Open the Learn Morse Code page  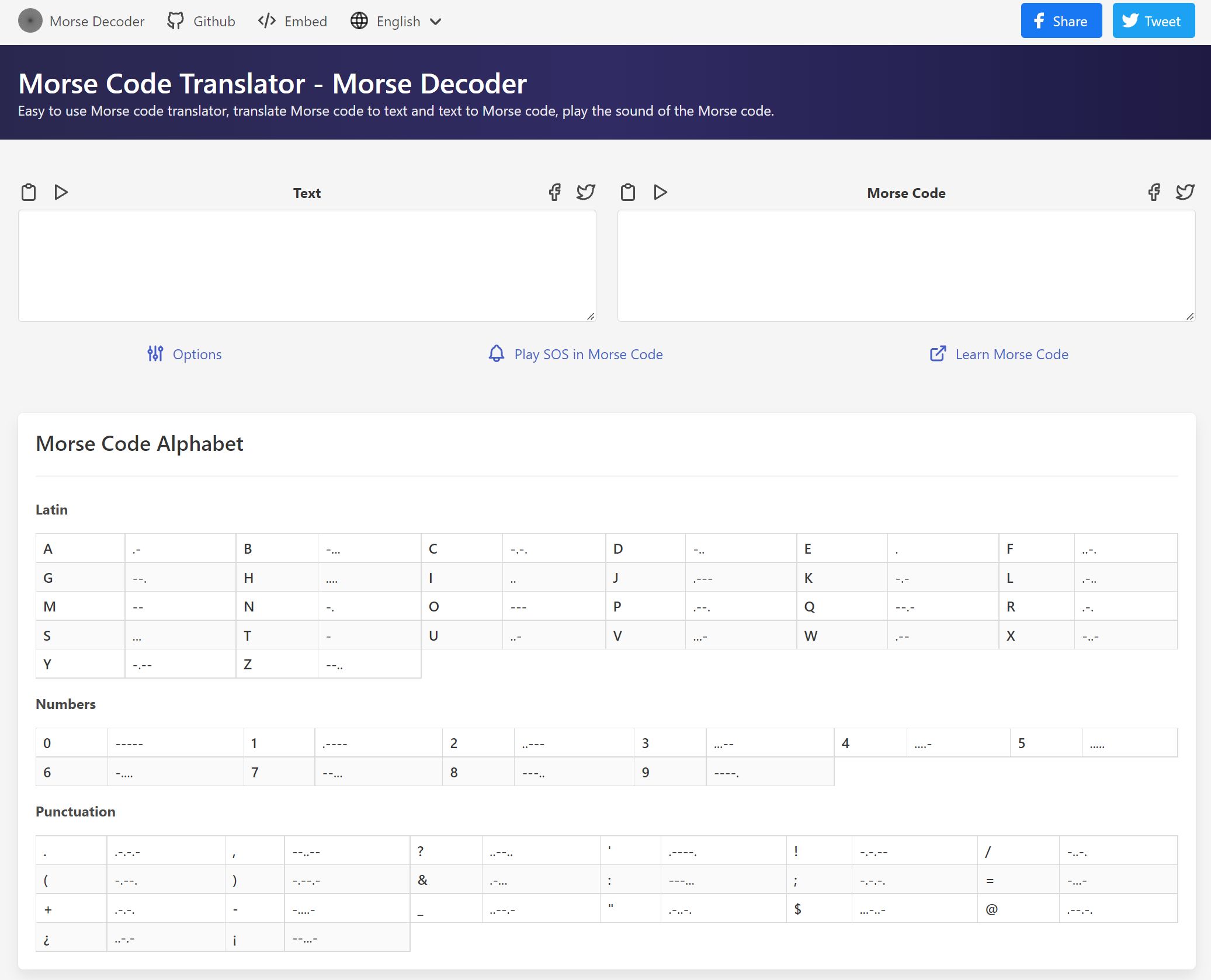click(x=998, y=354)
